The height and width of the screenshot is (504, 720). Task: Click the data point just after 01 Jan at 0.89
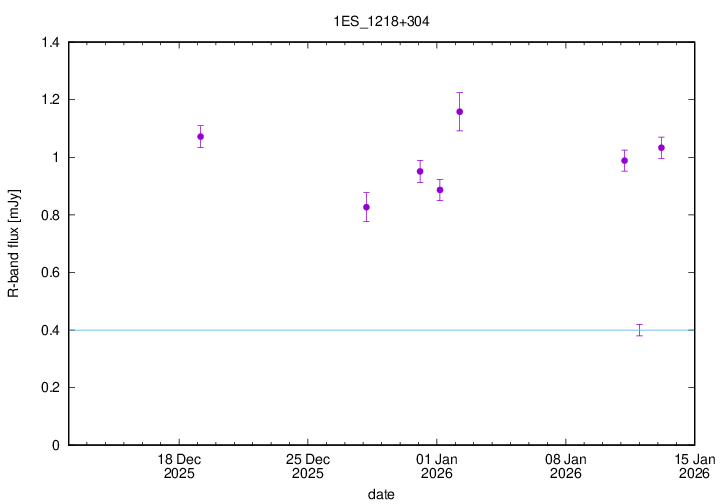tap(440, 190)
